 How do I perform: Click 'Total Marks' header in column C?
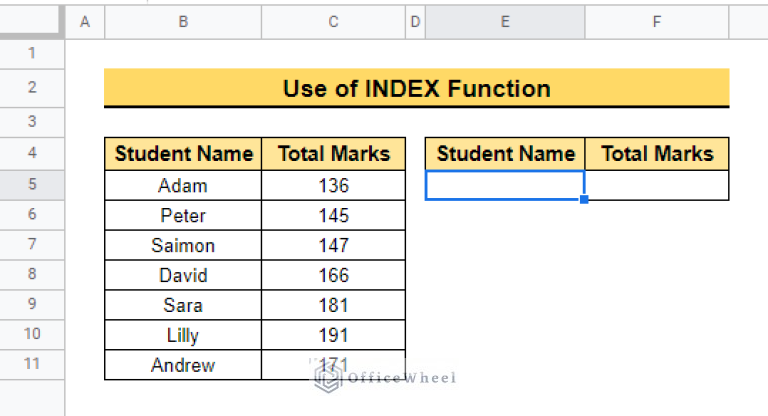[334, 154]
